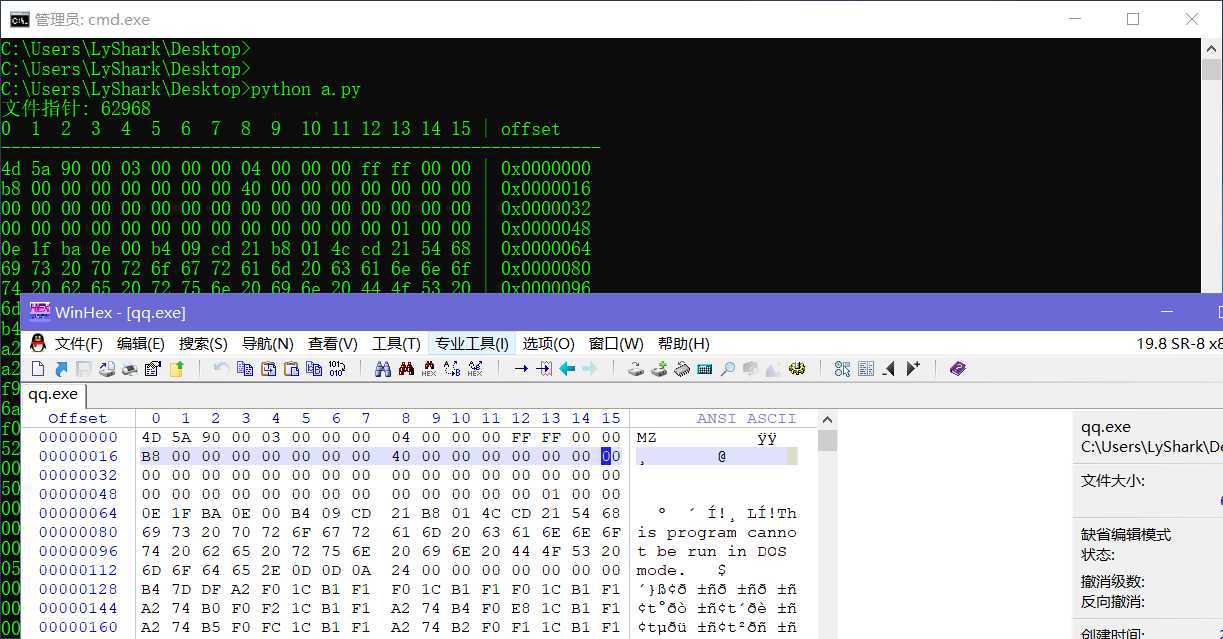Click the cmd window vertical scrollbar thumb

tap(1212, 70)
